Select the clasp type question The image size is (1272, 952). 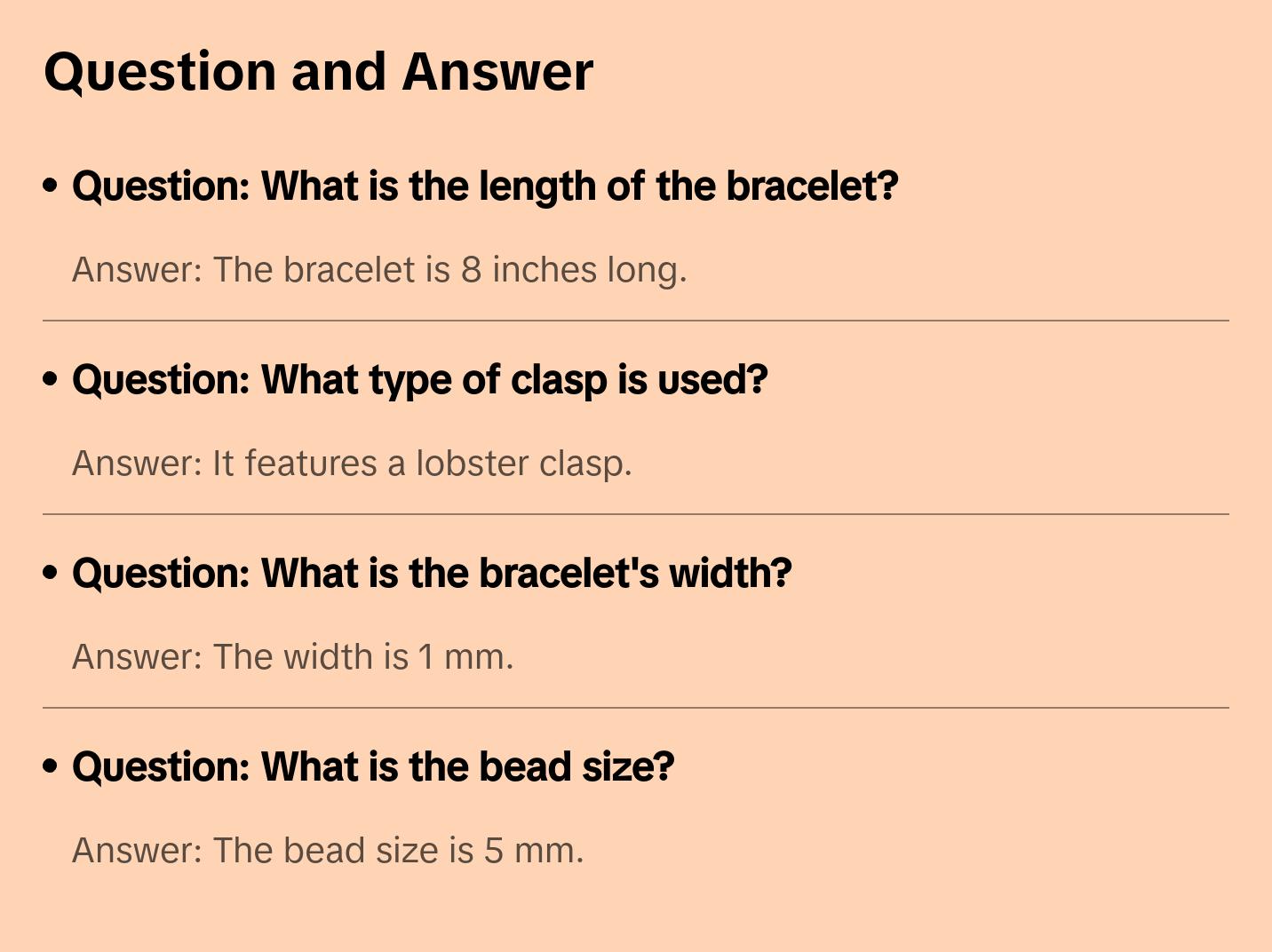click(419, 380)
